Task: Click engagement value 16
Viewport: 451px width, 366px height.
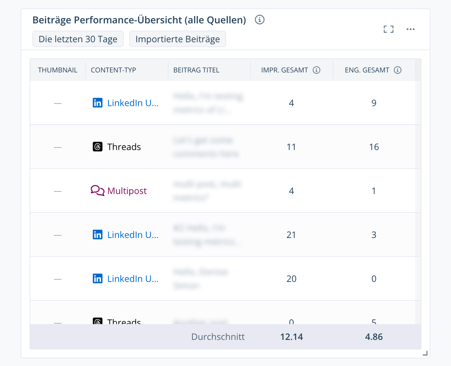Action: (374, 147)
